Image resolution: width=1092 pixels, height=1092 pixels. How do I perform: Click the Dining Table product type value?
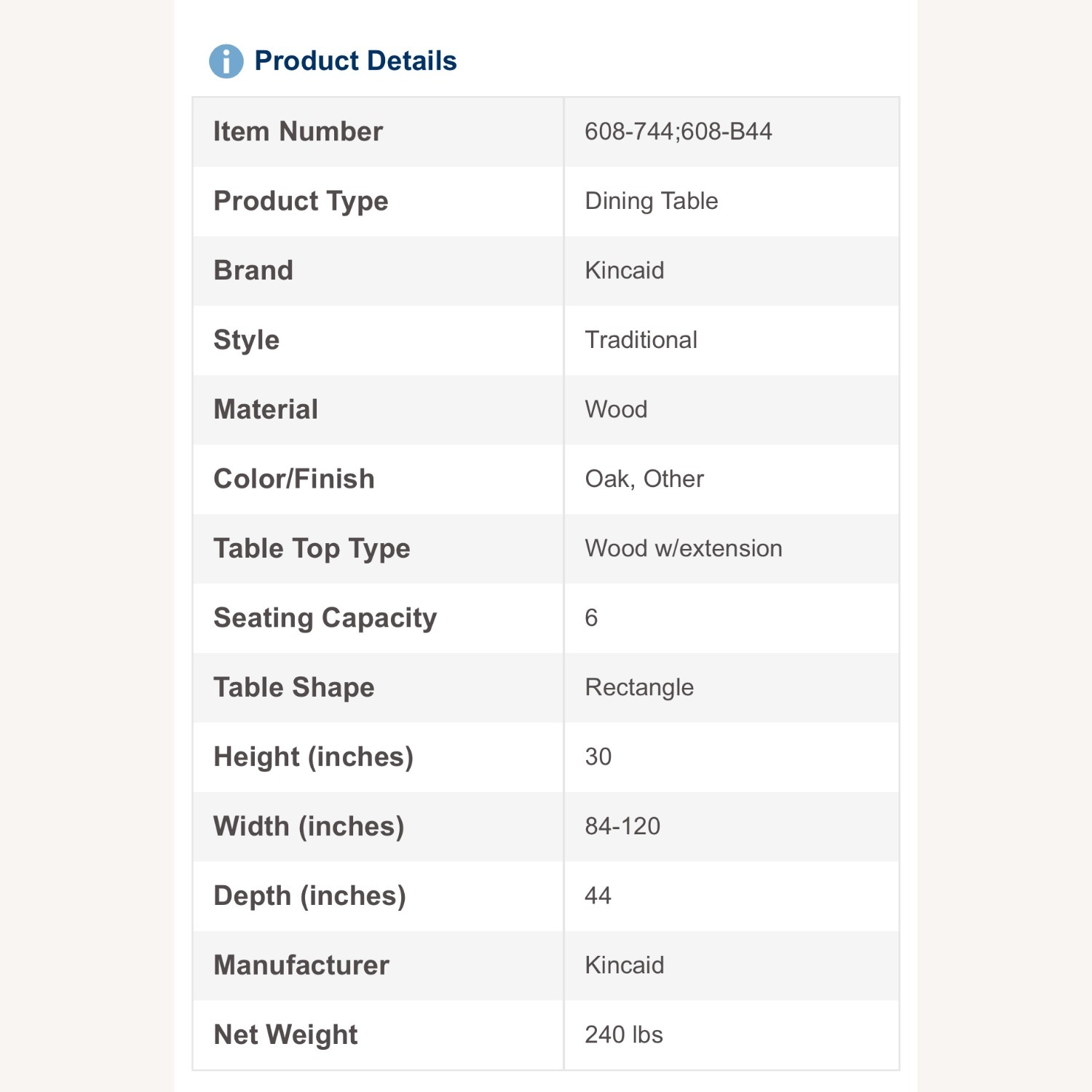(x=651, y=201)
